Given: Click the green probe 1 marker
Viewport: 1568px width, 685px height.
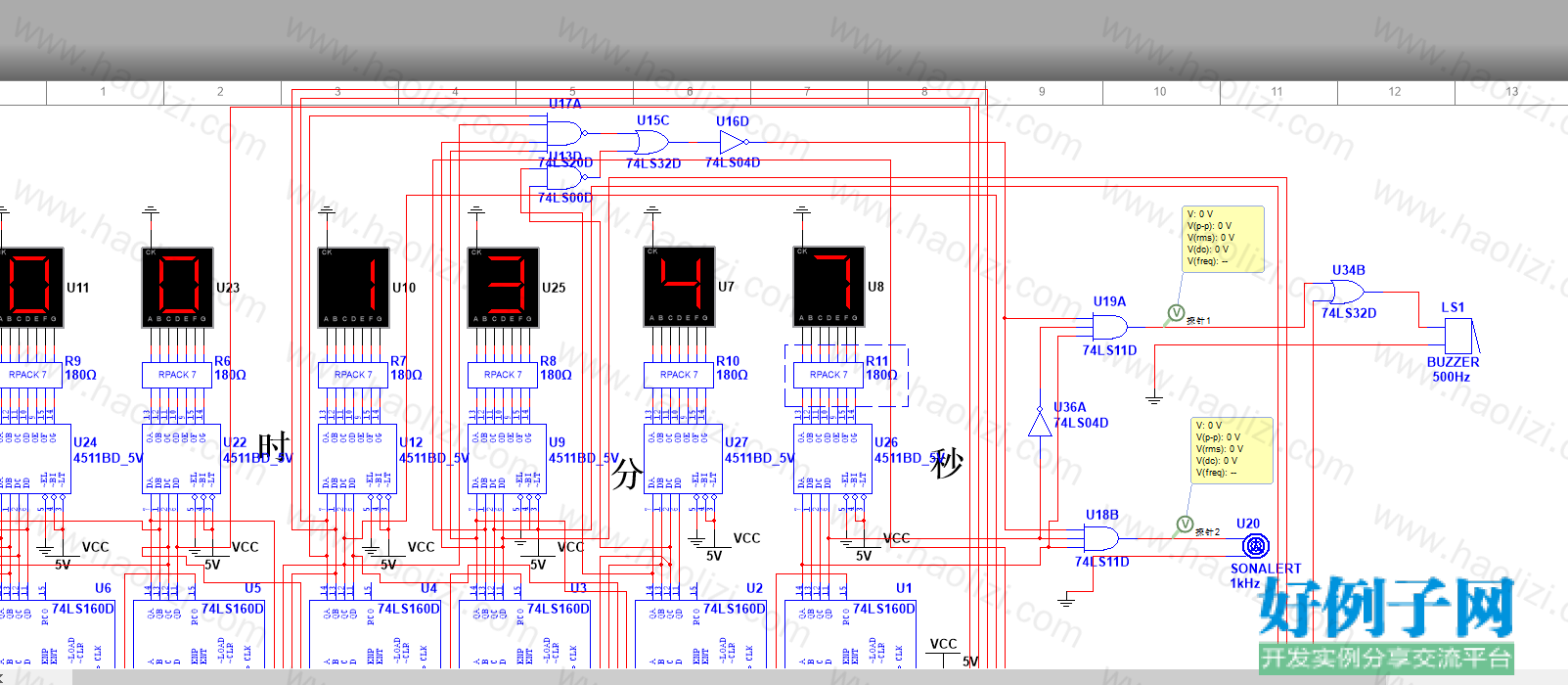Looking at the screenshot, I should [1176, 313].
